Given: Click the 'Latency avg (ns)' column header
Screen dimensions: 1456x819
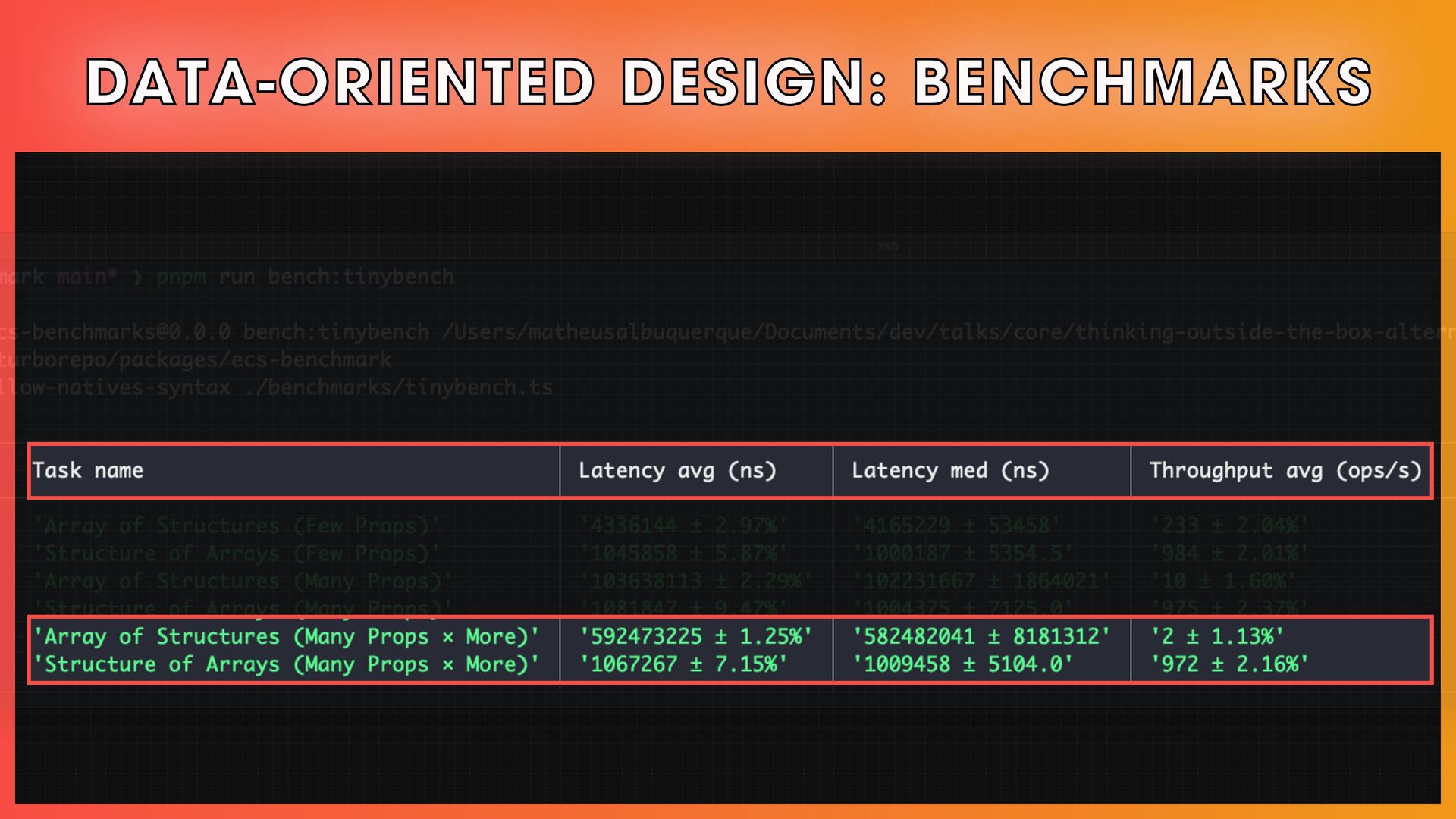Looking at the screenshot, I should click(x=677, y=471).
